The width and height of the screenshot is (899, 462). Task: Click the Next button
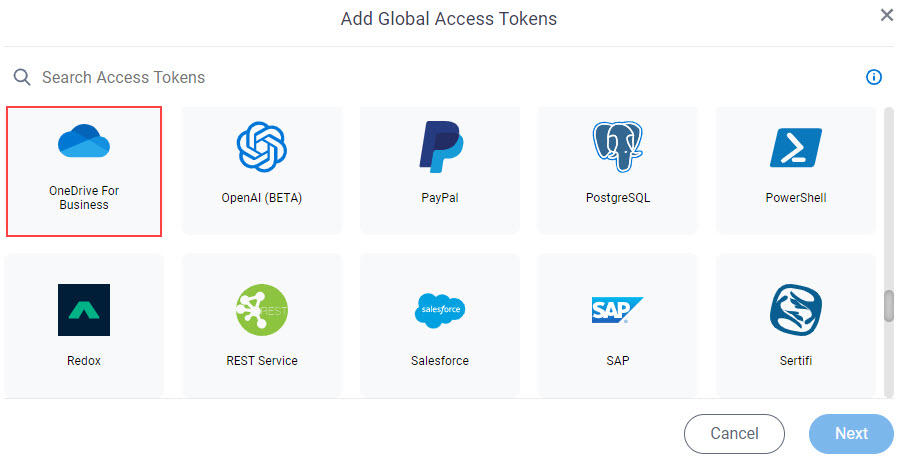(x=851, y=434)
